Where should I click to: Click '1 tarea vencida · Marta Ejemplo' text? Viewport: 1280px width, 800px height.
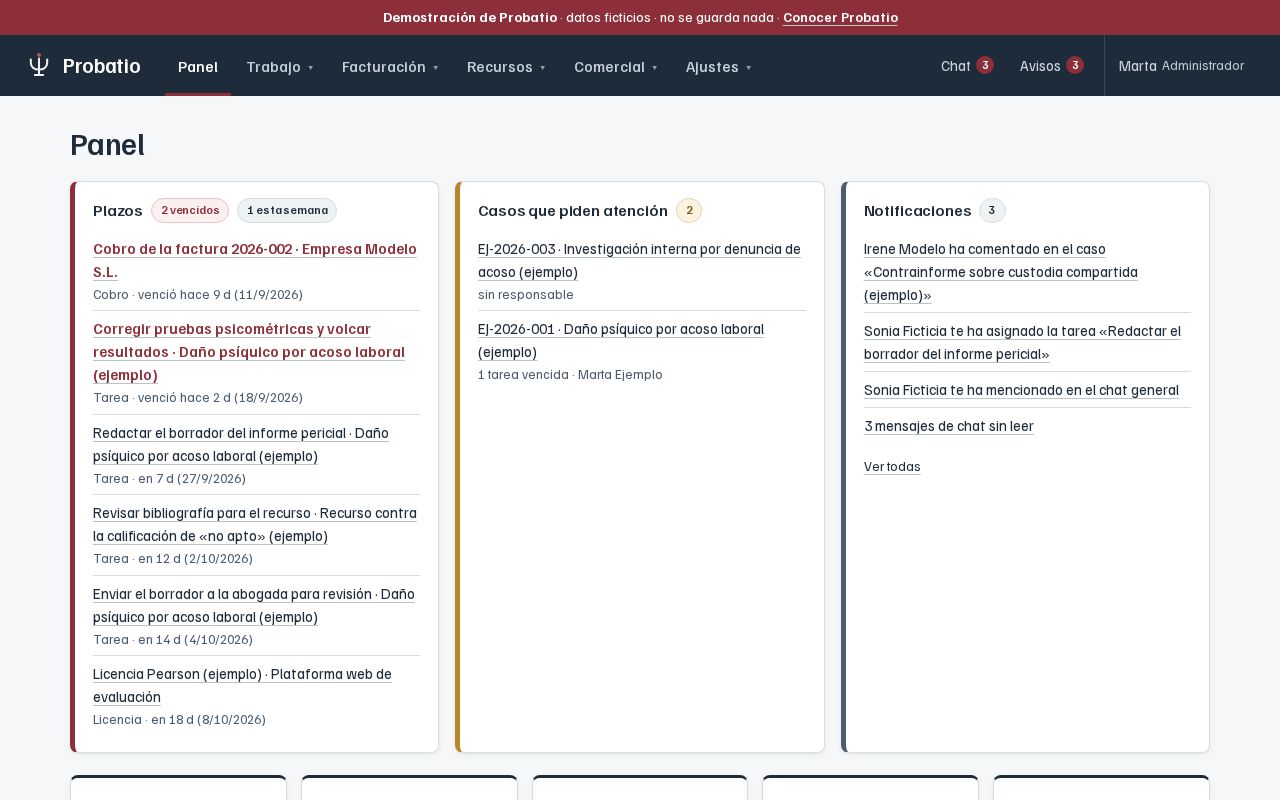[x=570, y=374]
